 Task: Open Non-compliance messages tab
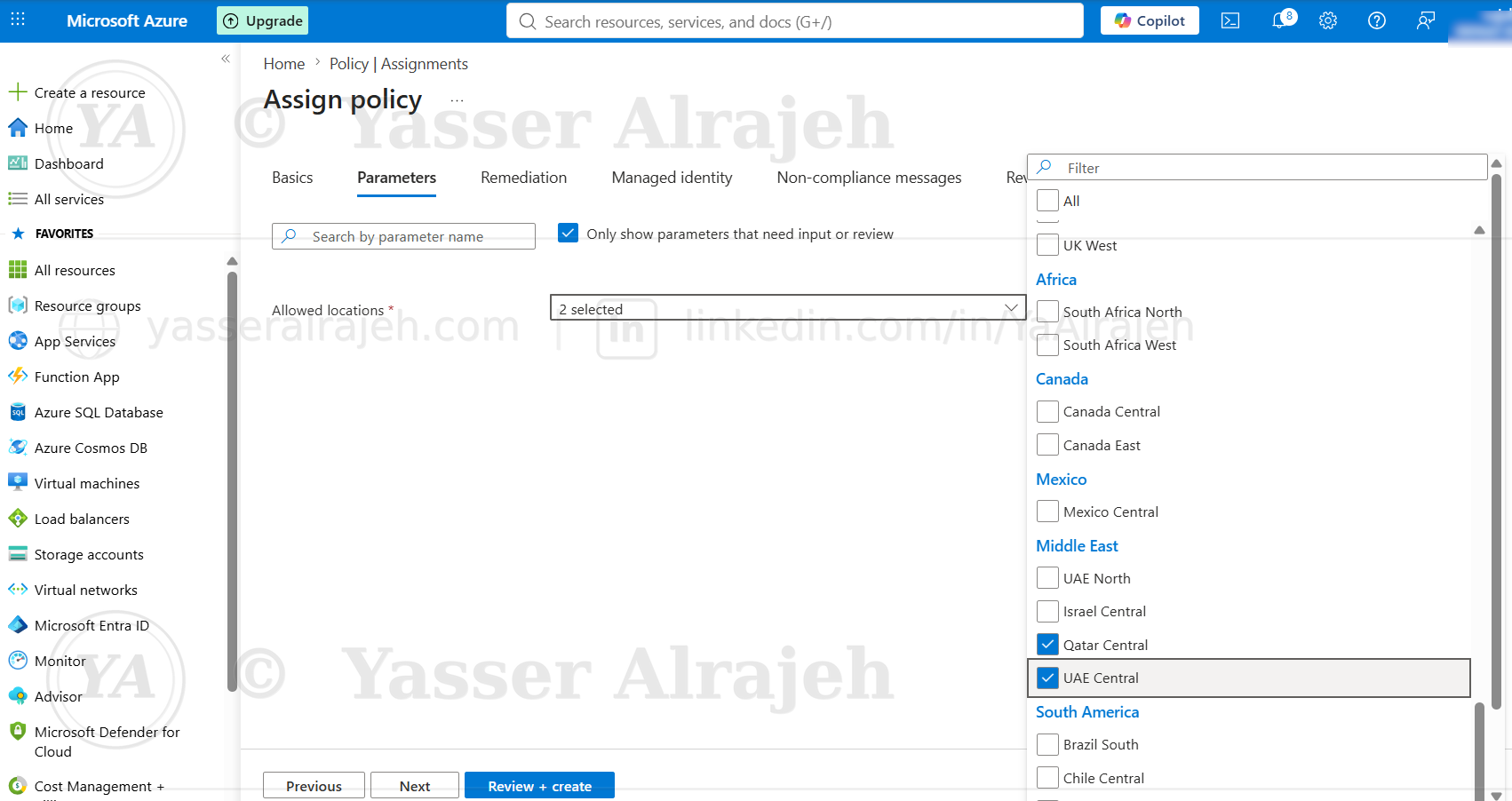click(x=869, y=178)
